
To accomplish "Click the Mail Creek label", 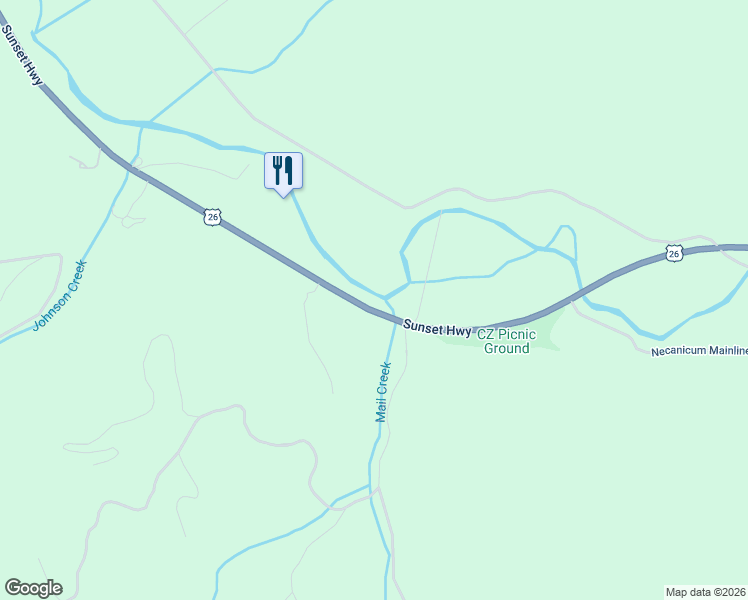I will pos(383,392).
